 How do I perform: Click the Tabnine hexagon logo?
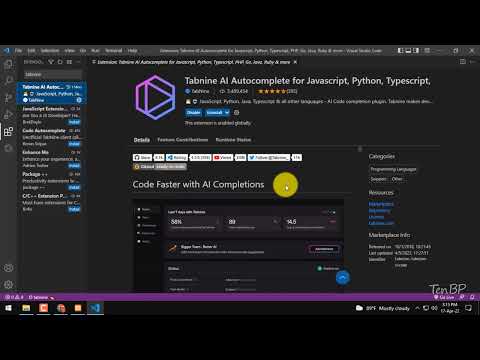tap(155, 97)
